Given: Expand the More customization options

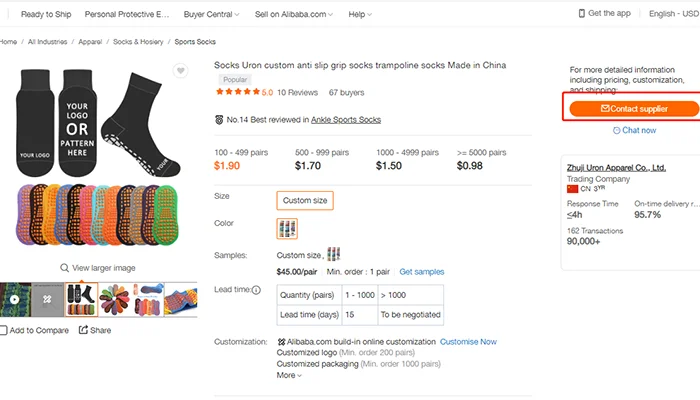Looking at the screenshot, I should point(289,376).
